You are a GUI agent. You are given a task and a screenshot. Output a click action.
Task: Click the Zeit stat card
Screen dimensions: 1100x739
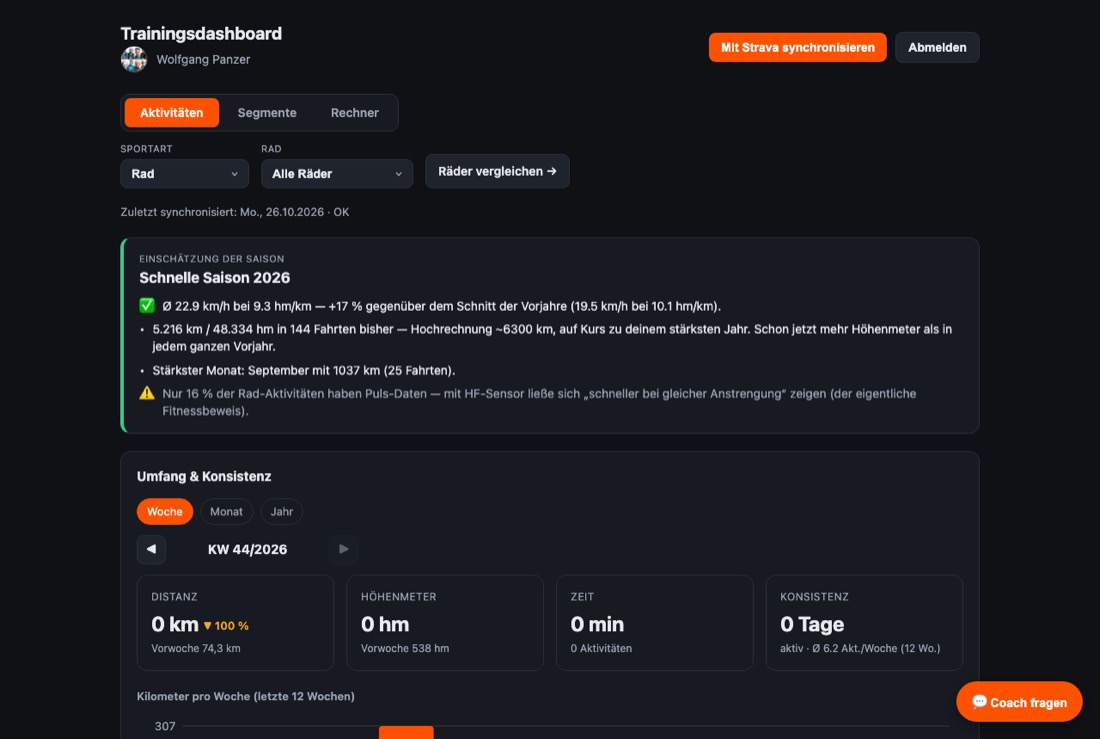[655, 623]
